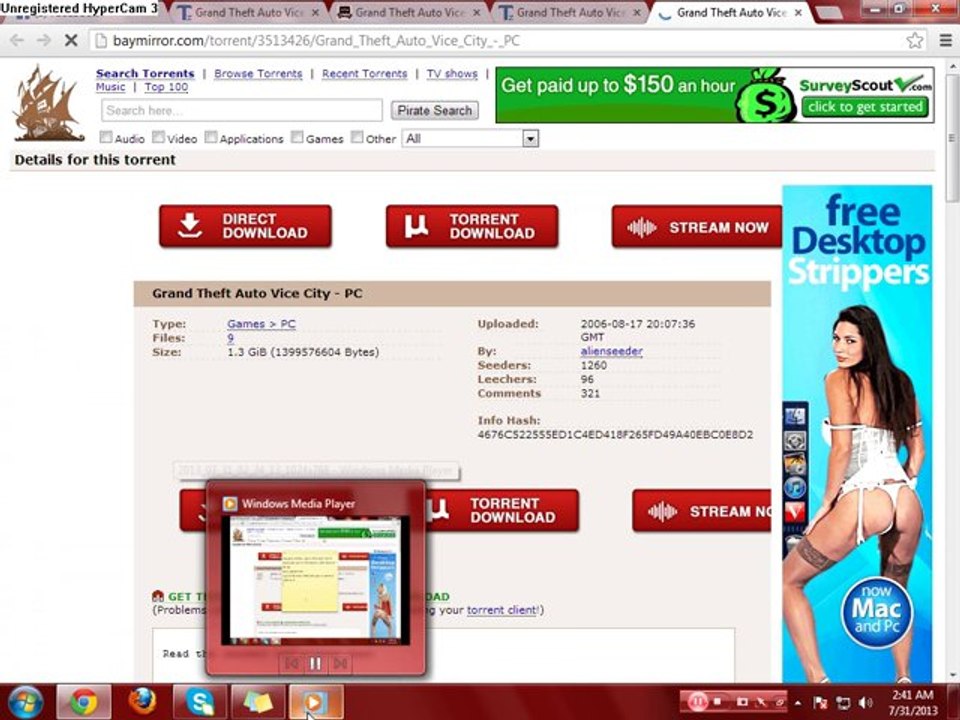The image size is (960, 720).
Task: Click the HyperCam eraser icon
Action: (x=780, y=702)
